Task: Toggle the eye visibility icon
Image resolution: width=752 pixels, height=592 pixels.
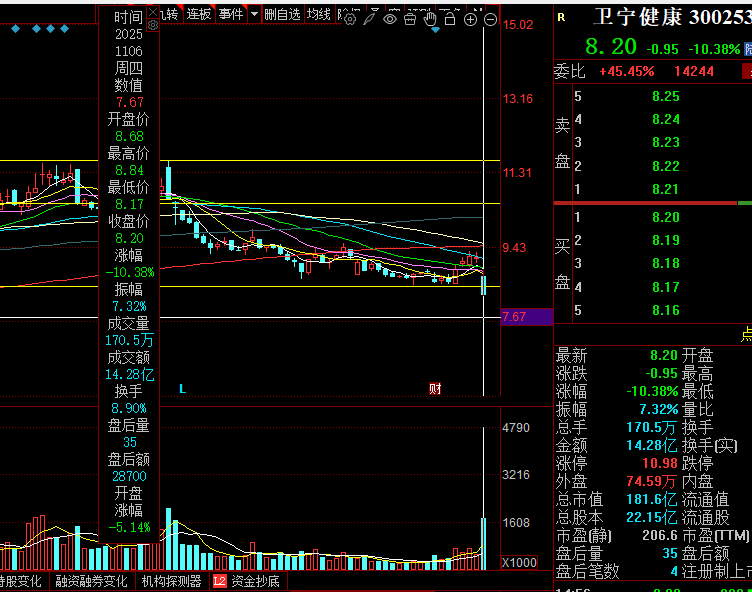Action: coord(390,19)
